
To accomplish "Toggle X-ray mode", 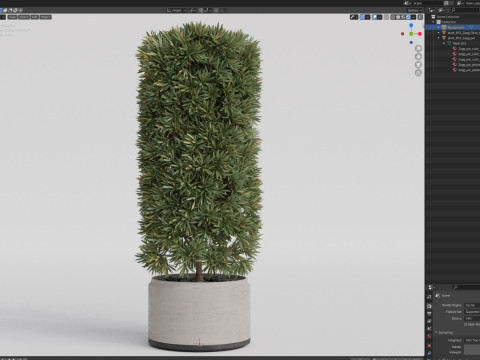I will [x=386, y=17].
